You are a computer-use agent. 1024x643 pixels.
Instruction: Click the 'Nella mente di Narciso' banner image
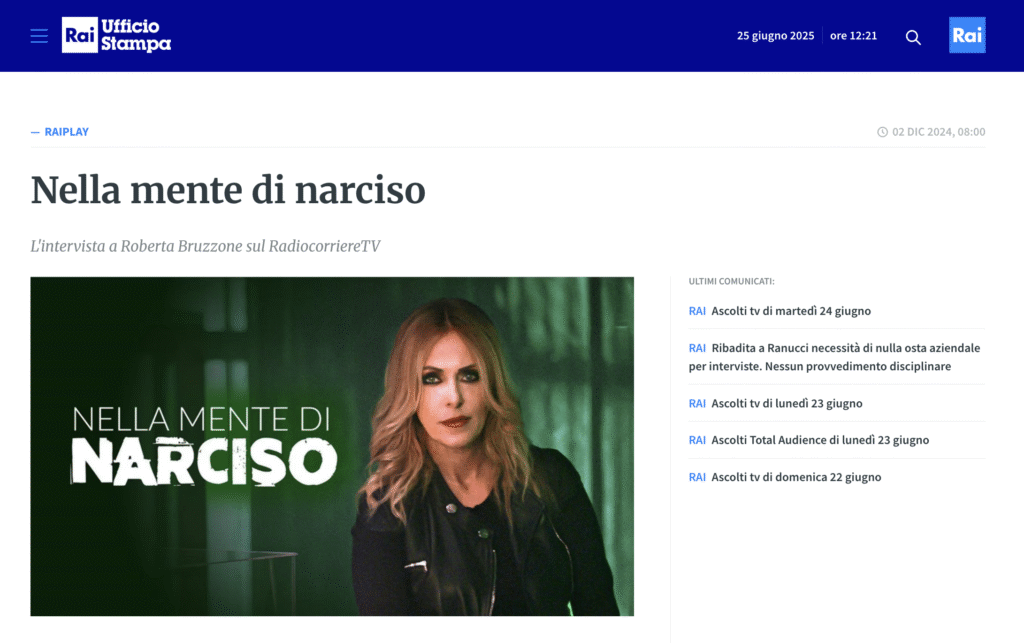332,446
